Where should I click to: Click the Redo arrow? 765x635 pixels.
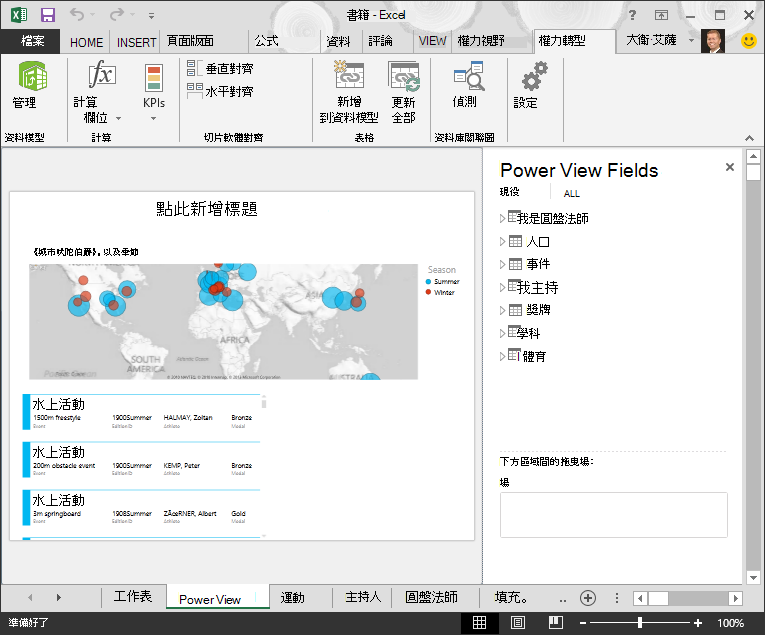point(117,15)
